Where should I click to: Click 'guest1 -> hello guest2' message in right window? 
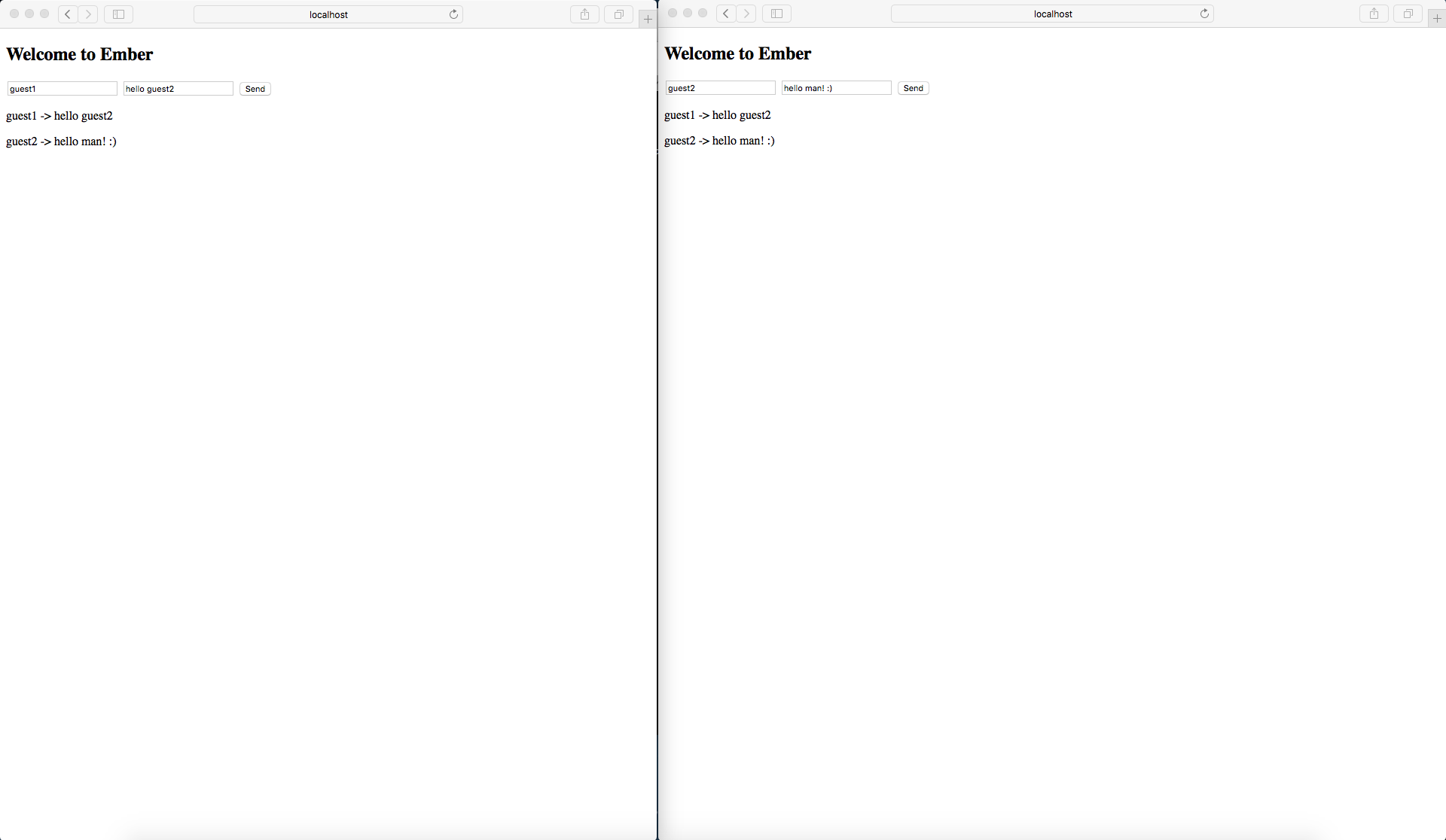(718, 115)
